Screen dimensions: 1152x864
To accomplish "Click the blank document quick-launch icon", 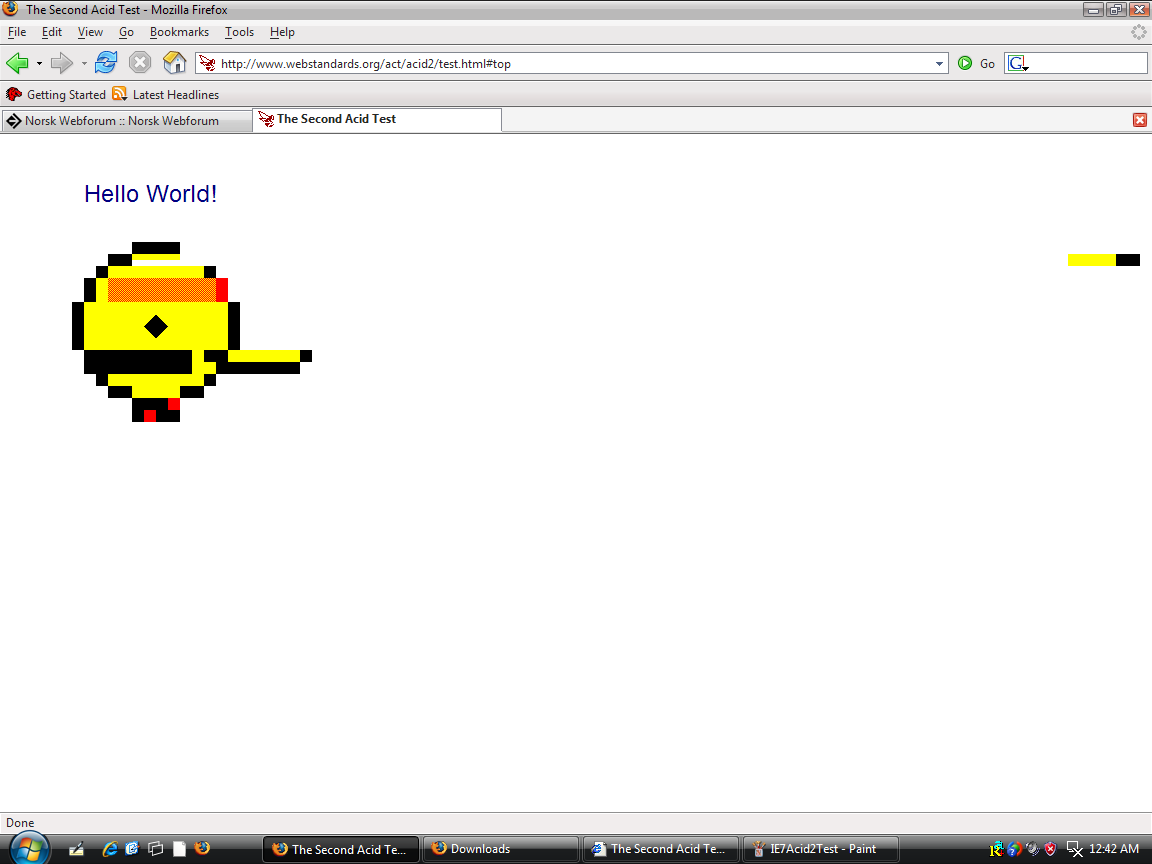I will pyautogui.click(x=179, y=849).
